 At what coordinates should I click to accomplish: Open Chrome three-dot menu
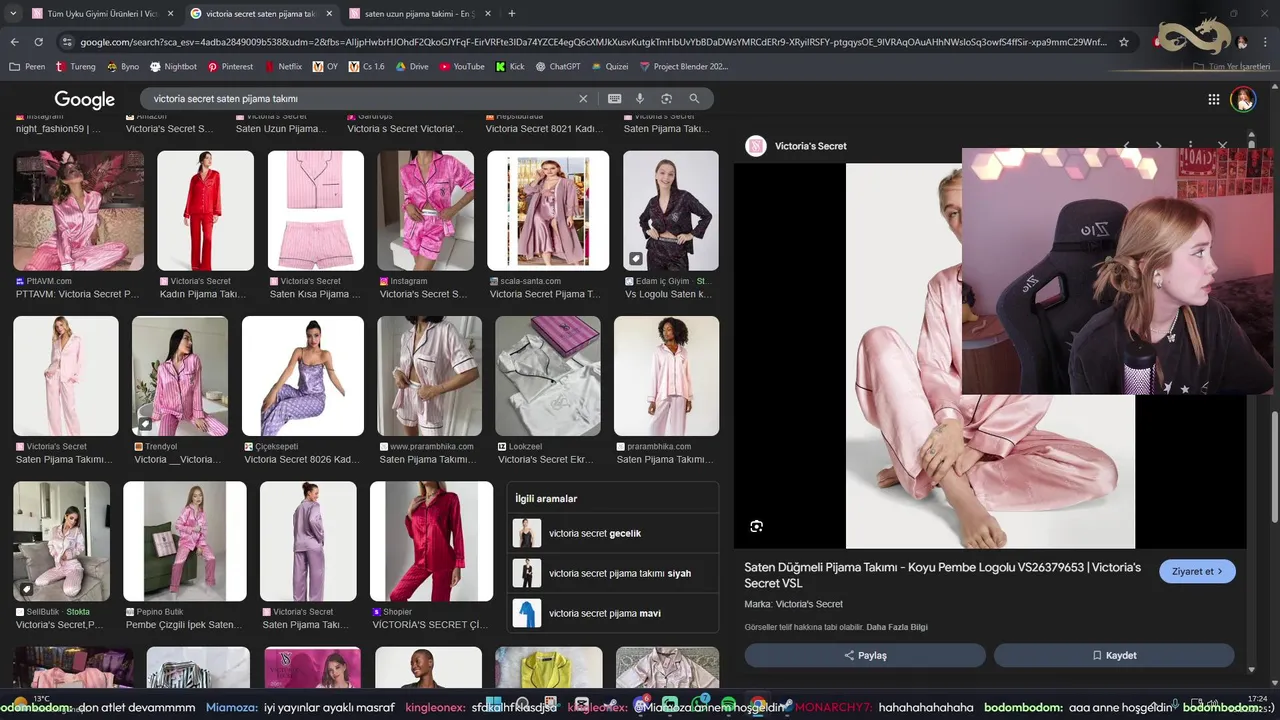coord(1266,42)
